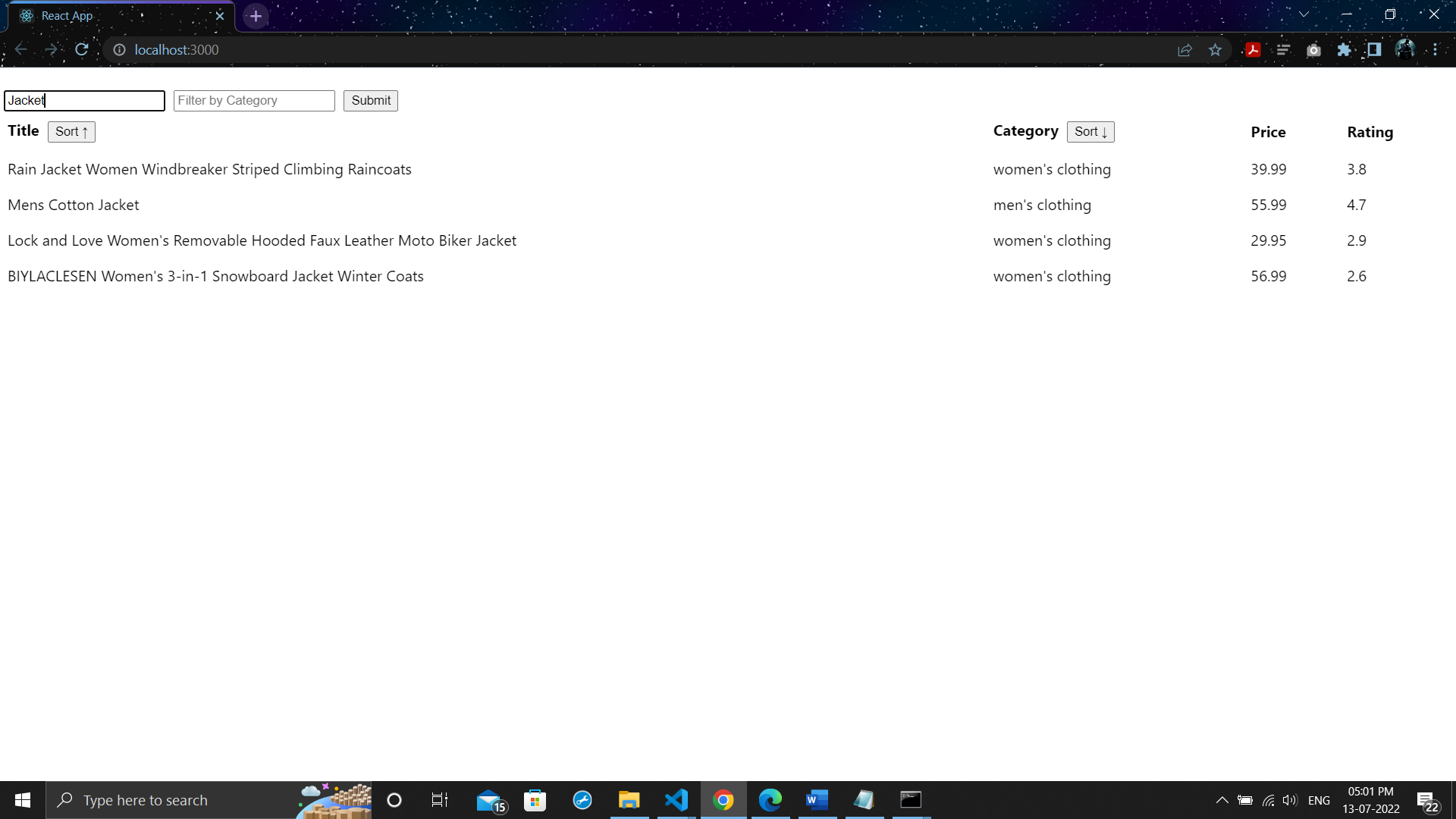Focus the Jacket search input
Image resolution: width=1456 pixels, height=819 pixels.
pyautogui.click(x=85, y=101)
